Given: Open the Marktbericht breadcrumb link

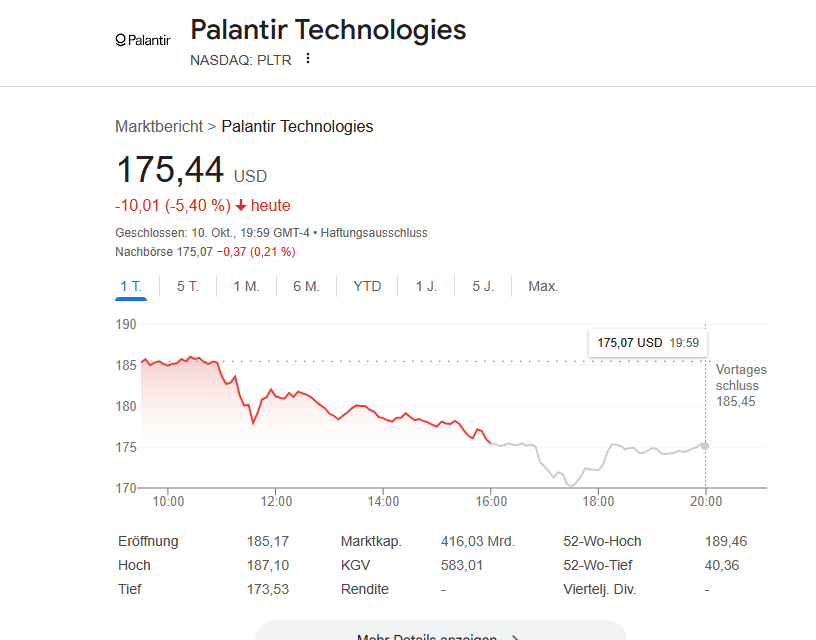Looking at the screenshot, I should (159, 126).
